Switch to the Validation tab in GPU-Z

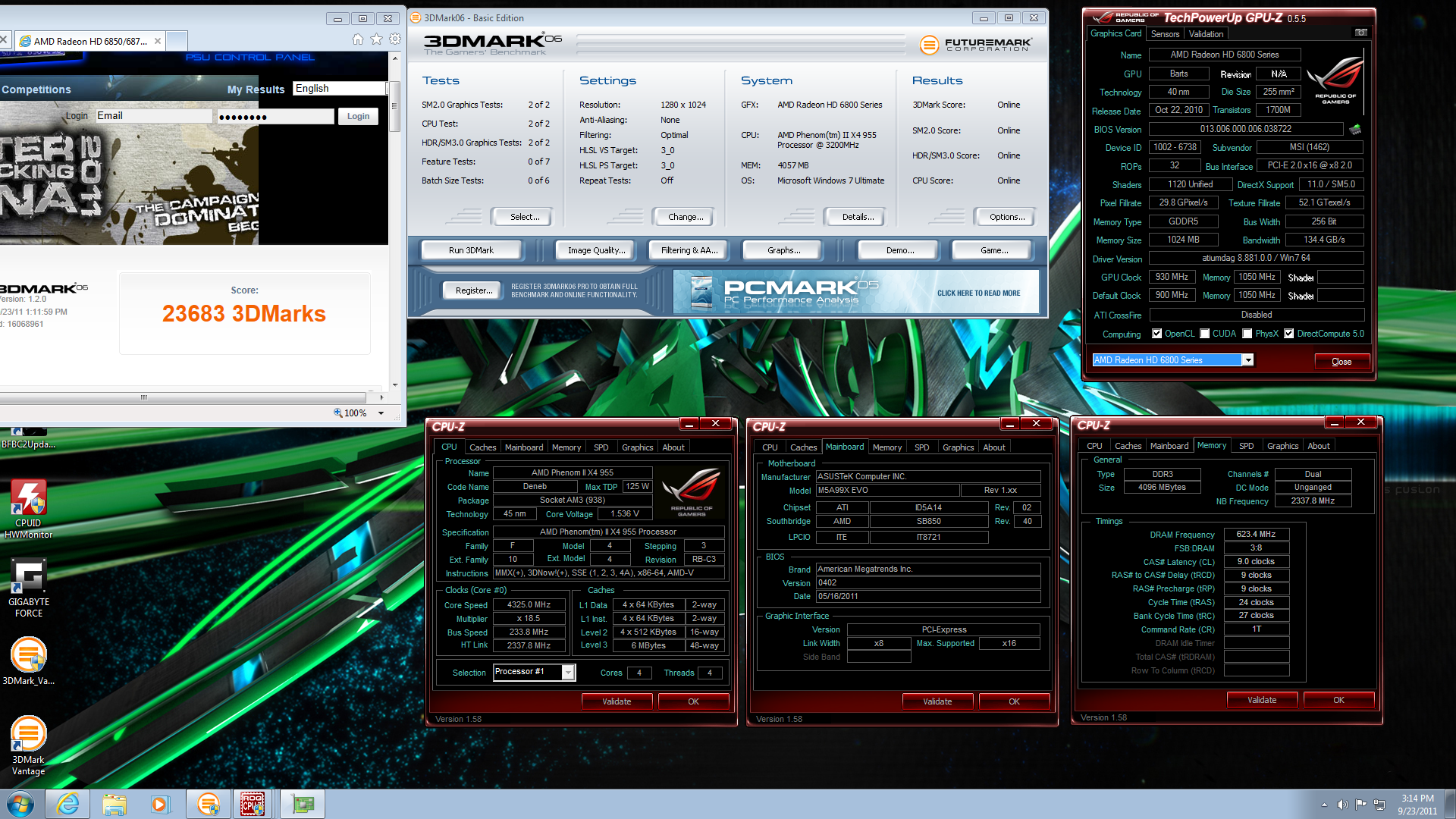click(x=1206, y=34)
